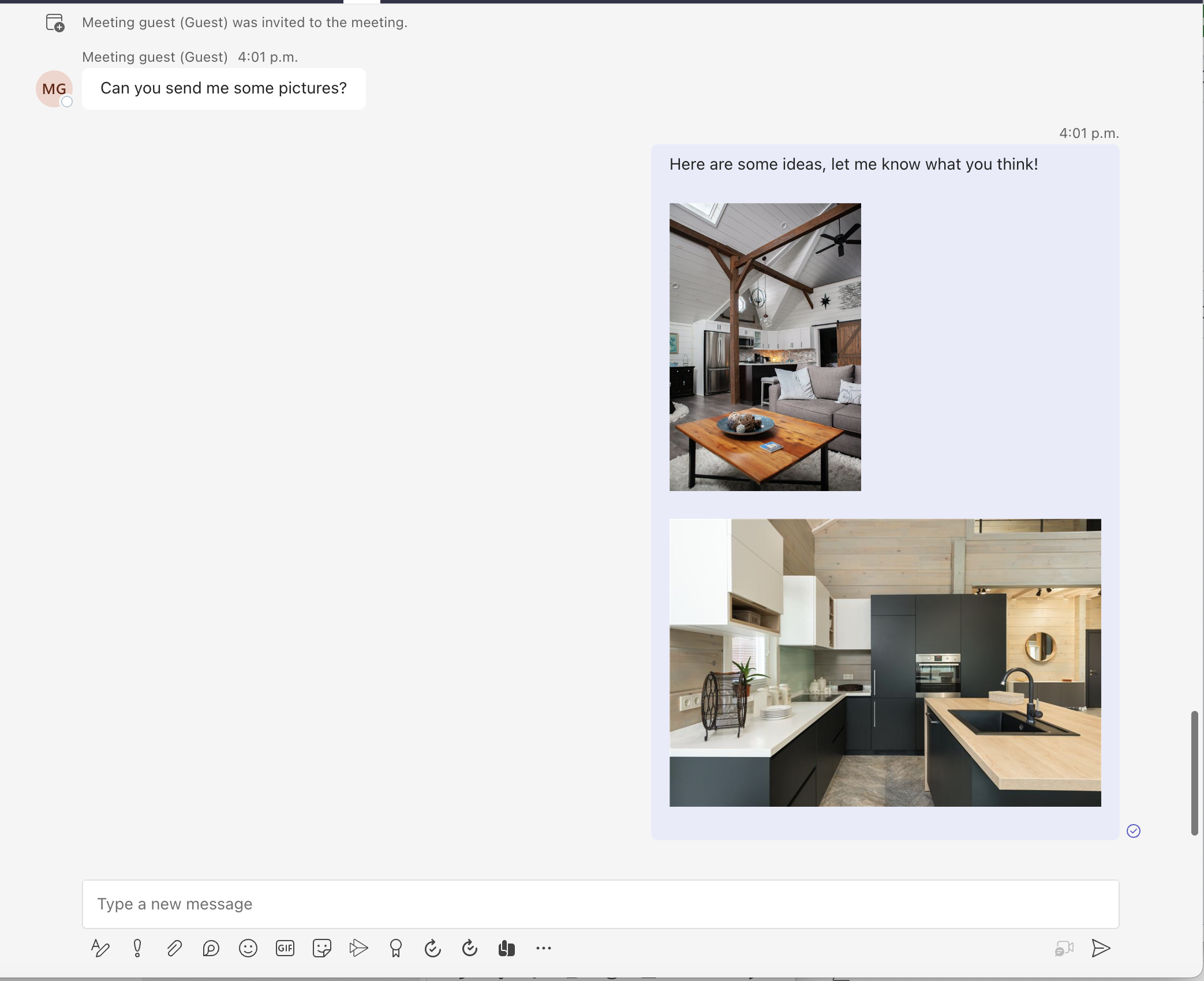Screen dimensions: 1204x981
Task: Click the attachment/file icon
Action: (173, 947)
